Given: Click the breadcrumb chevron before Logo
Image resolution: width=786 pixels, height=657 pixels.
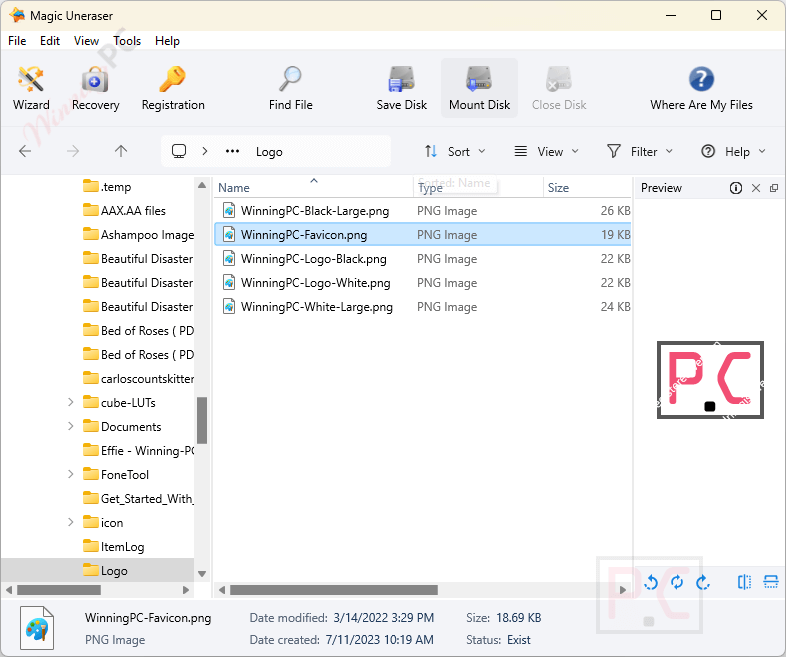Looking at the screenshot, I should click(205, 151).
